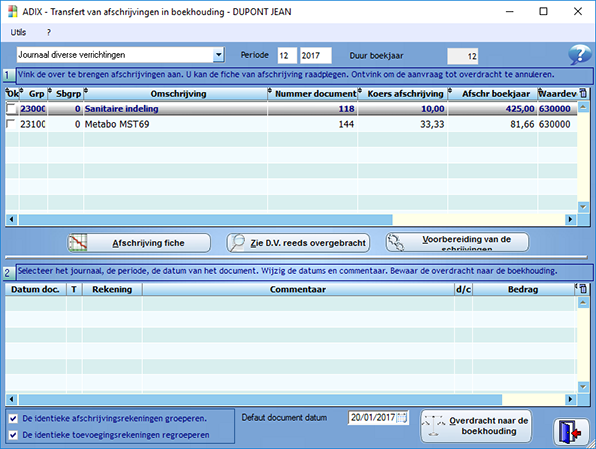The width and height of the screenshot is (596, 449).
Task: Click Voorbereiding van de schrijvingen button
Action: pos(457,243)
